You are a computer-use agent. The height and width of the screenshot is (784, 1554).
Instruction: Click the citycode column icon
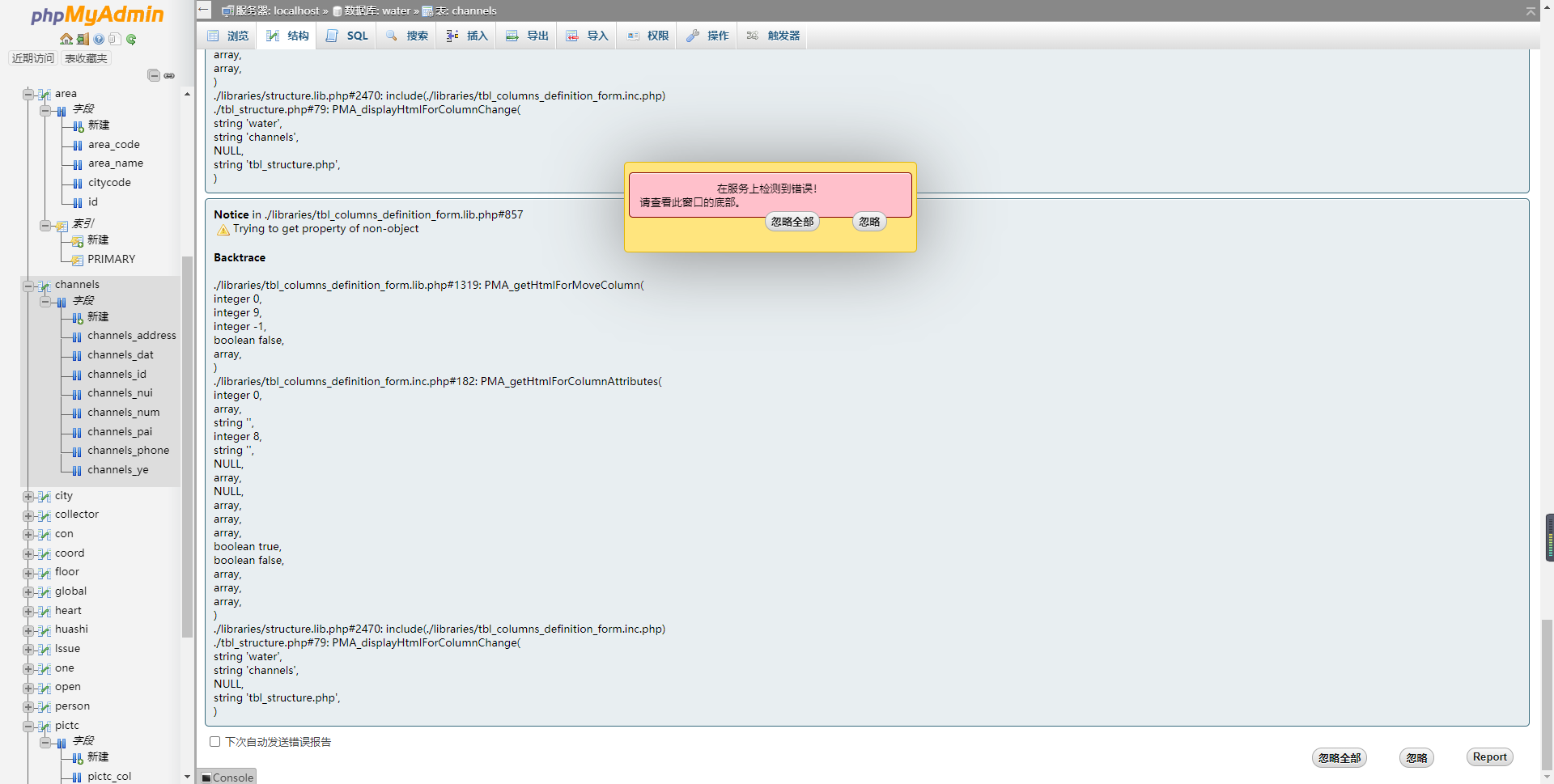click(78, 184)
